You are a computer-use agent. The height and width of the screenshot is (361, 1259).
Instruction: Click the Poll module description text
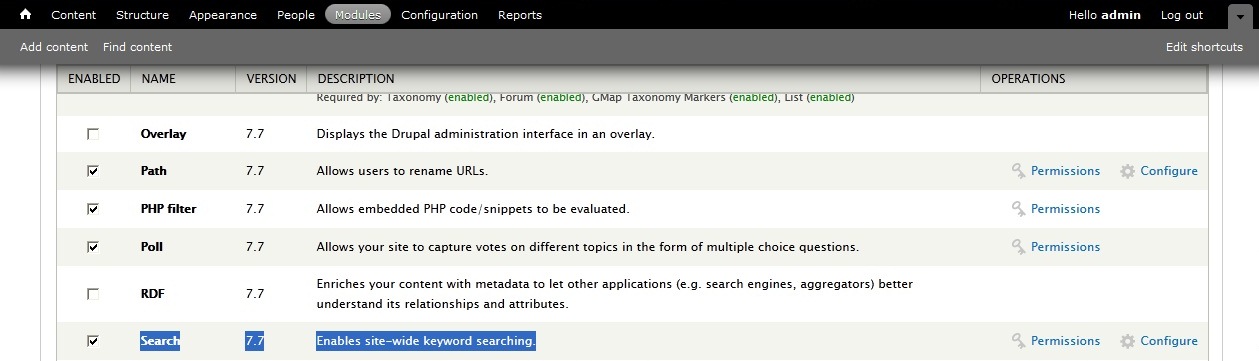click(588, 247)
